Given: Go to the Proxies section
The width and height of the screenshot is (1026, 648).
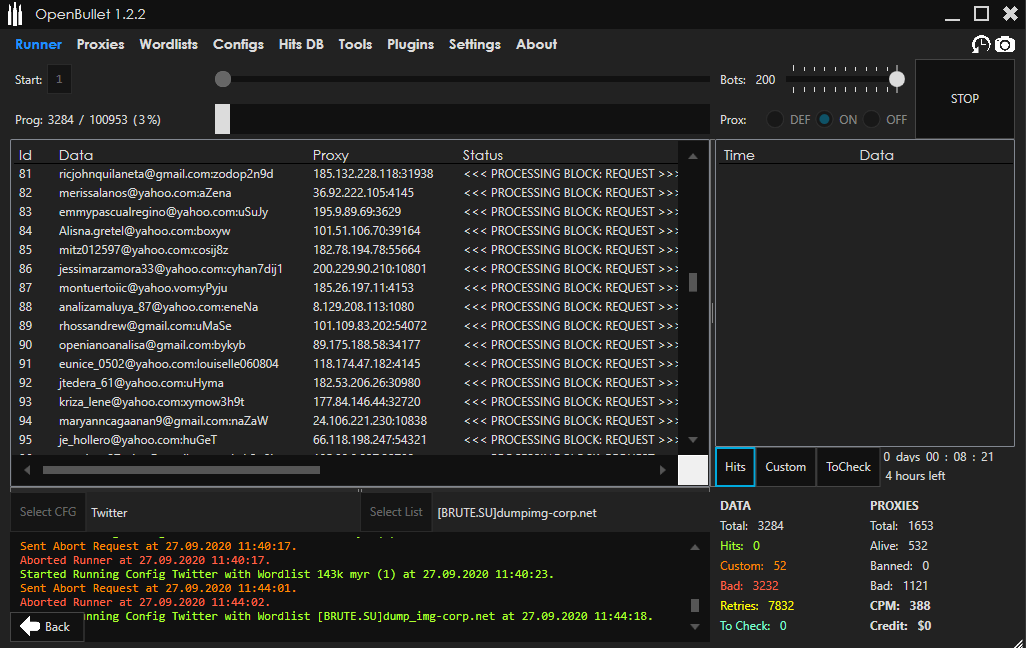Looking at the screenshot, I should coord(100,45).
